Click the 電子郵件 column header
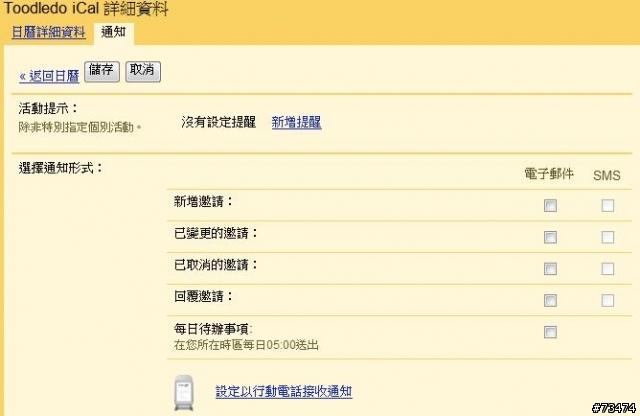 549,174
